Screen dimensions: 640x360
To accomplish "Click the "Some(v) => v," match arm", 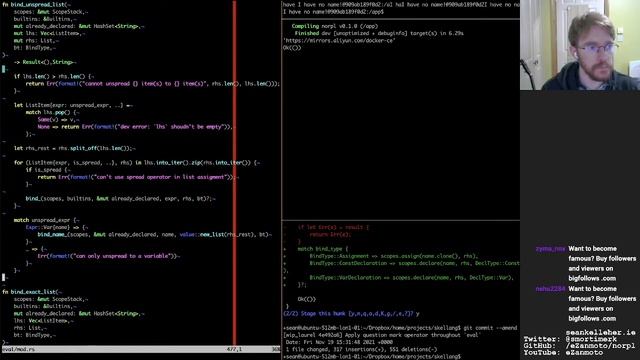I will click(x=58, y=120).
